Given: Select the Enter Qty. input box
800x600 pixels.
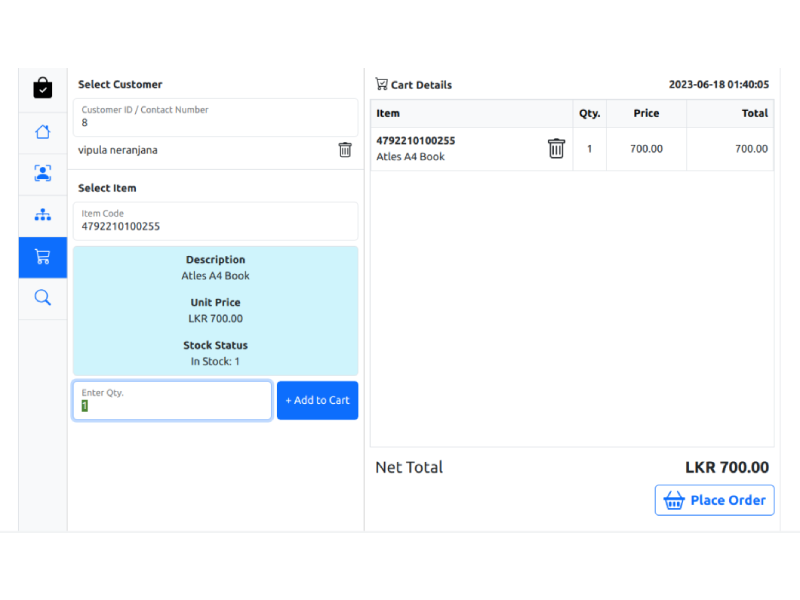Looking at the screenshot, I should coord(172,401).
